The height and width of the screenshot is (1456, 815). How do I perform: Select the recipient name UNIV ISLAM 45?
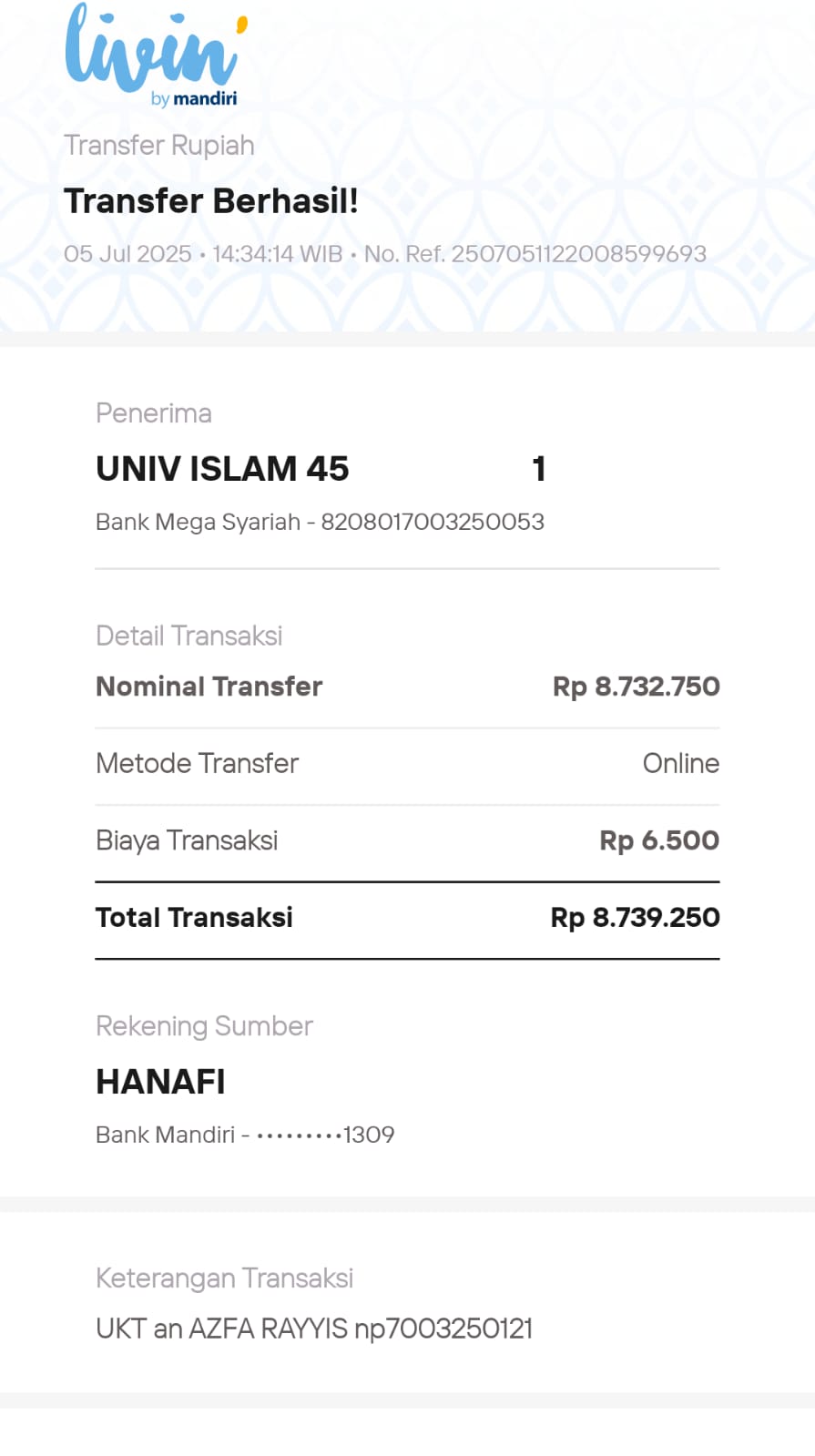point(222,469)
